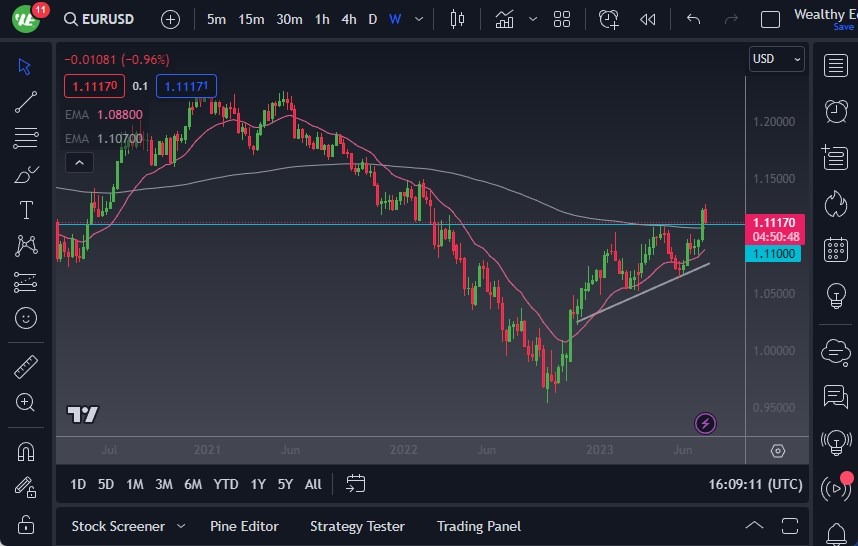Select the YTD date range button
This screenshot has width=858, height=546.
coord(226,484)
